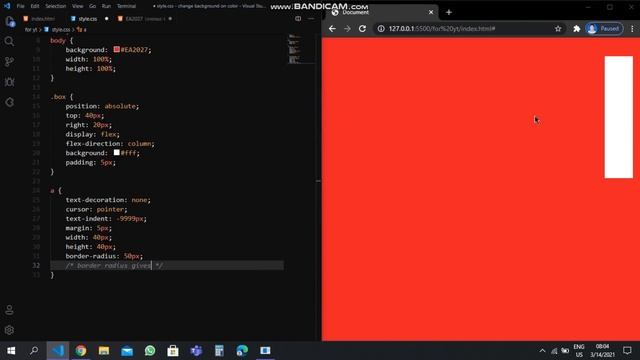Image resolution: width=640 pixels, height=360 pixels.
Task: Switch to the EA2027 untitled editor tab
Action: [144, 19]
